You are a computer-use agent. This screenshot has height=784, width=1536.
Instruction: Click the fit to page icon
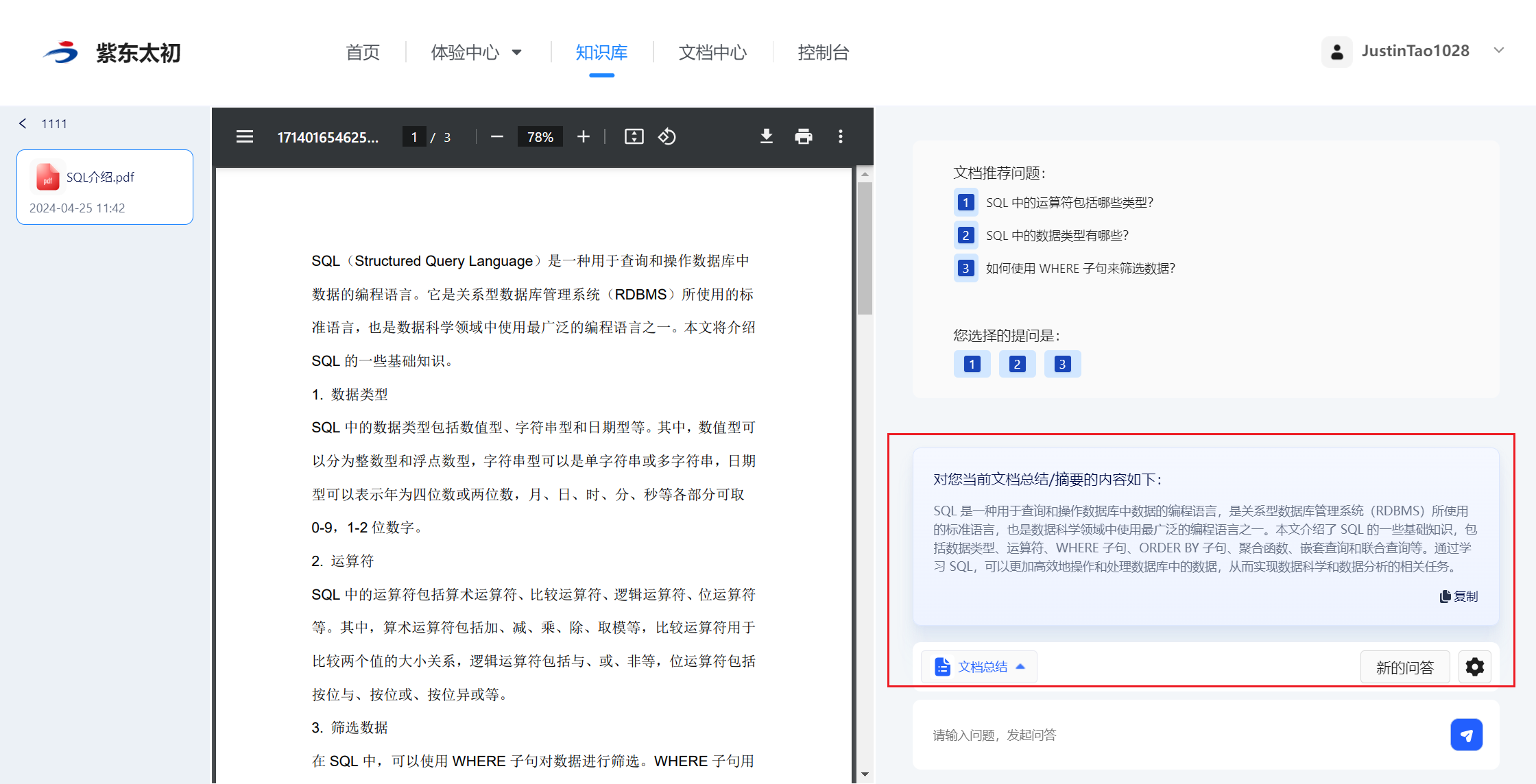634,137
